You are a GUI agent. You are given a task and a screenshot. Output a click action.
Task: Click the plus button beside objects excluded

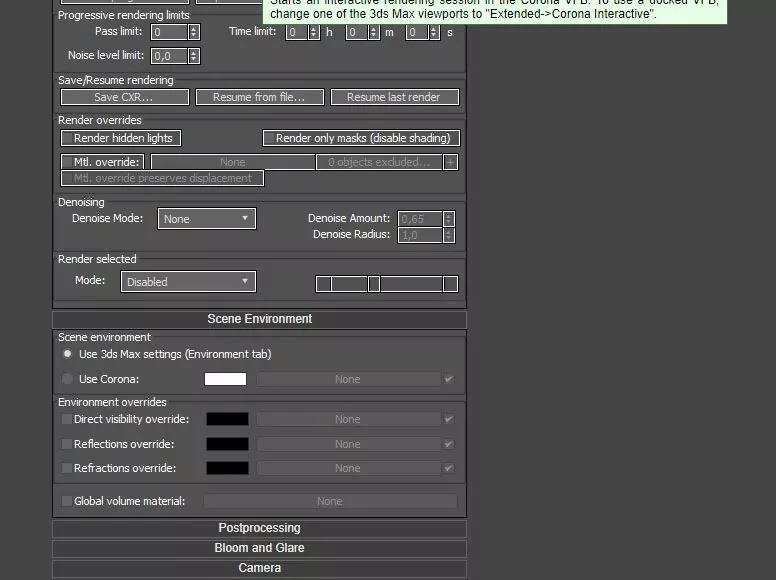pos(451,162)
